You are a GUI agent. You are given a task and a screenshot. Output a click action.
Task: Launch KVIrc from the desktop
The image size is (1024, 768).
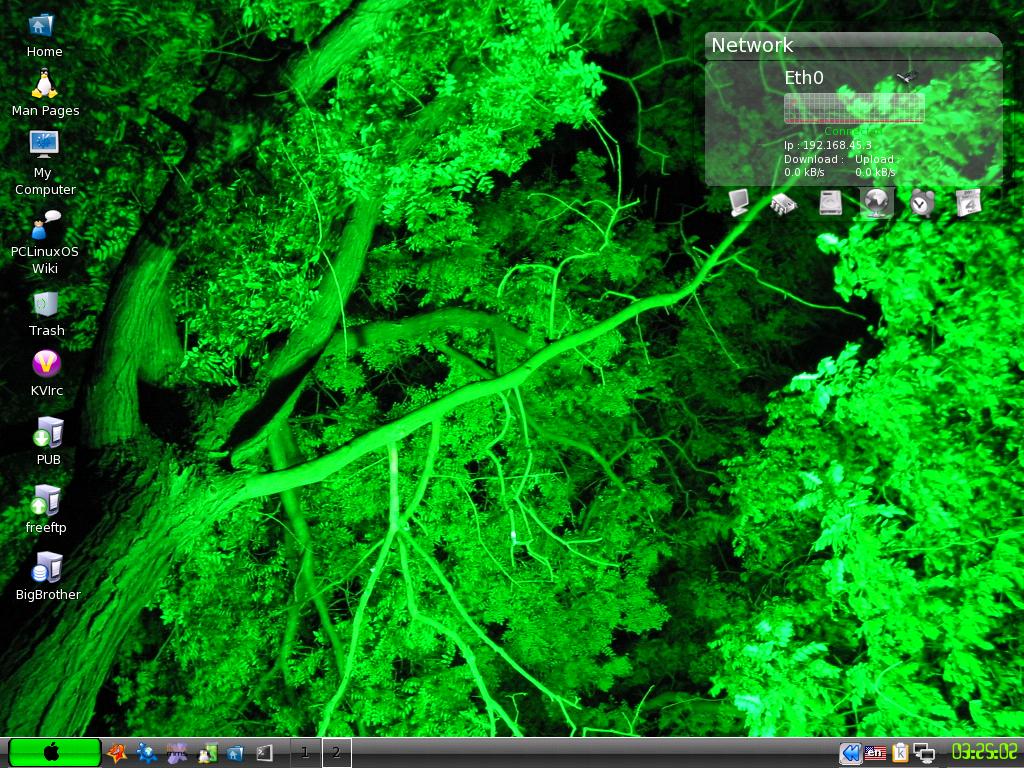[x=46, y=364]
